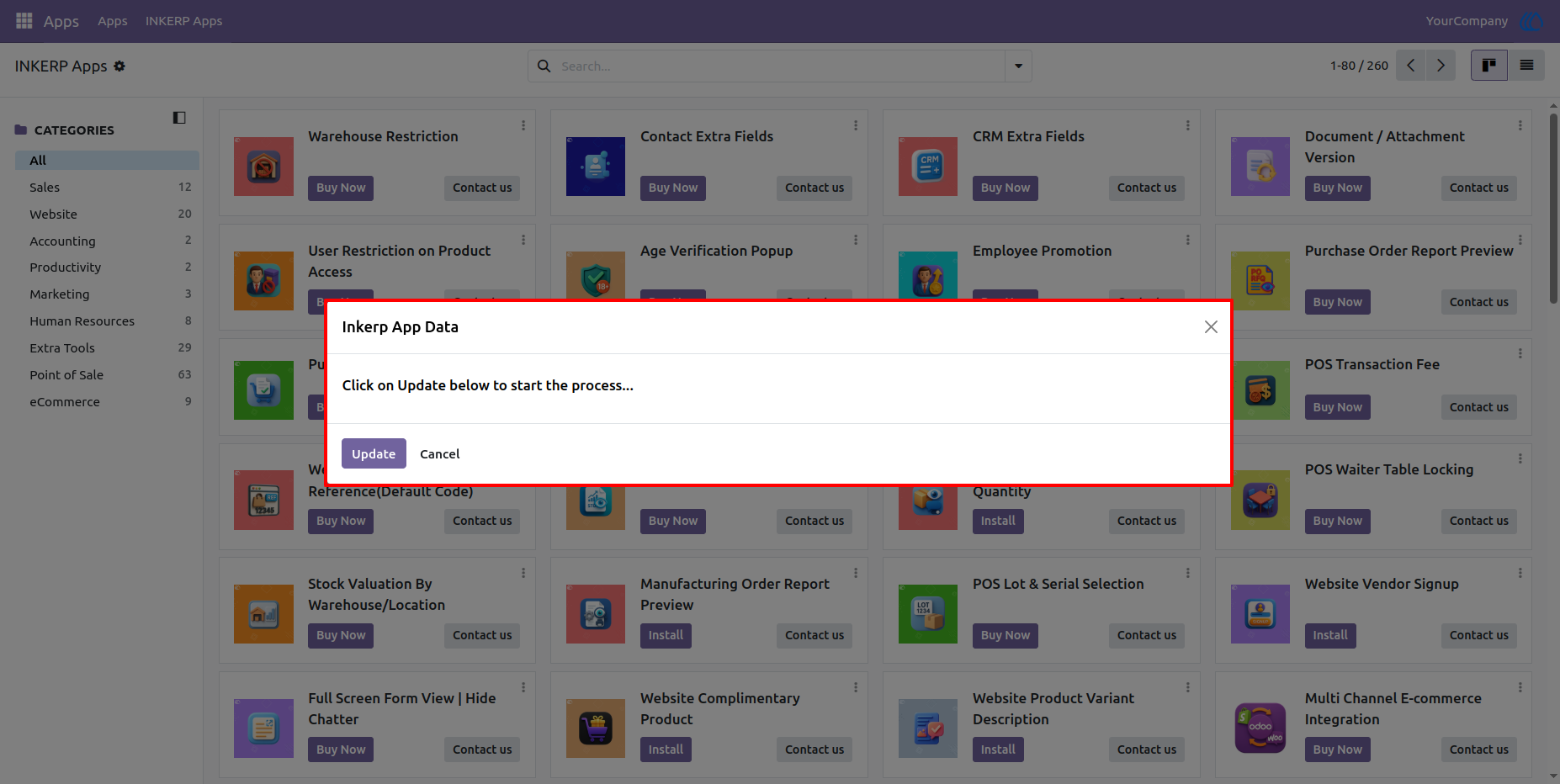Filter by eCommerce category
Screen dimensions: 1560x784
(x=107, y=402)
